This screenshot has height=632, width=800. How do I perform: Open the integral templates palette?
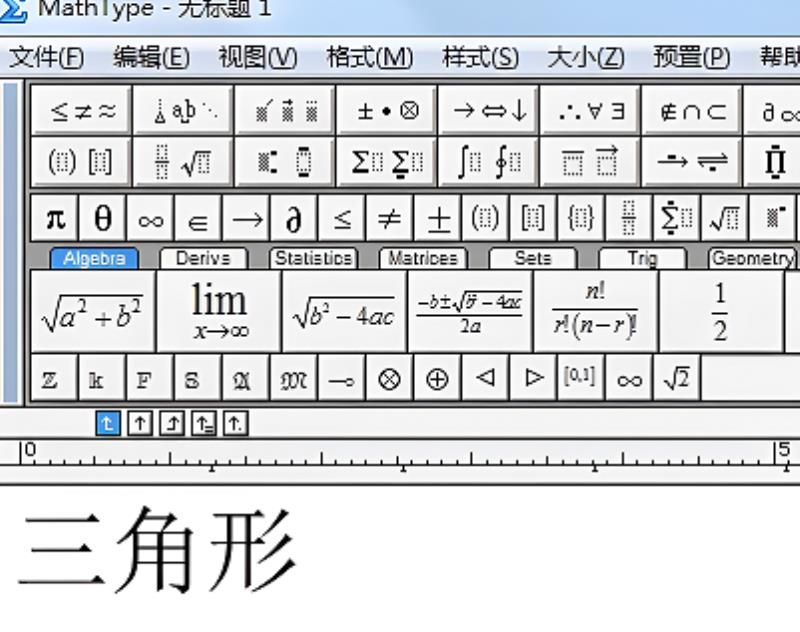[488, 162]
